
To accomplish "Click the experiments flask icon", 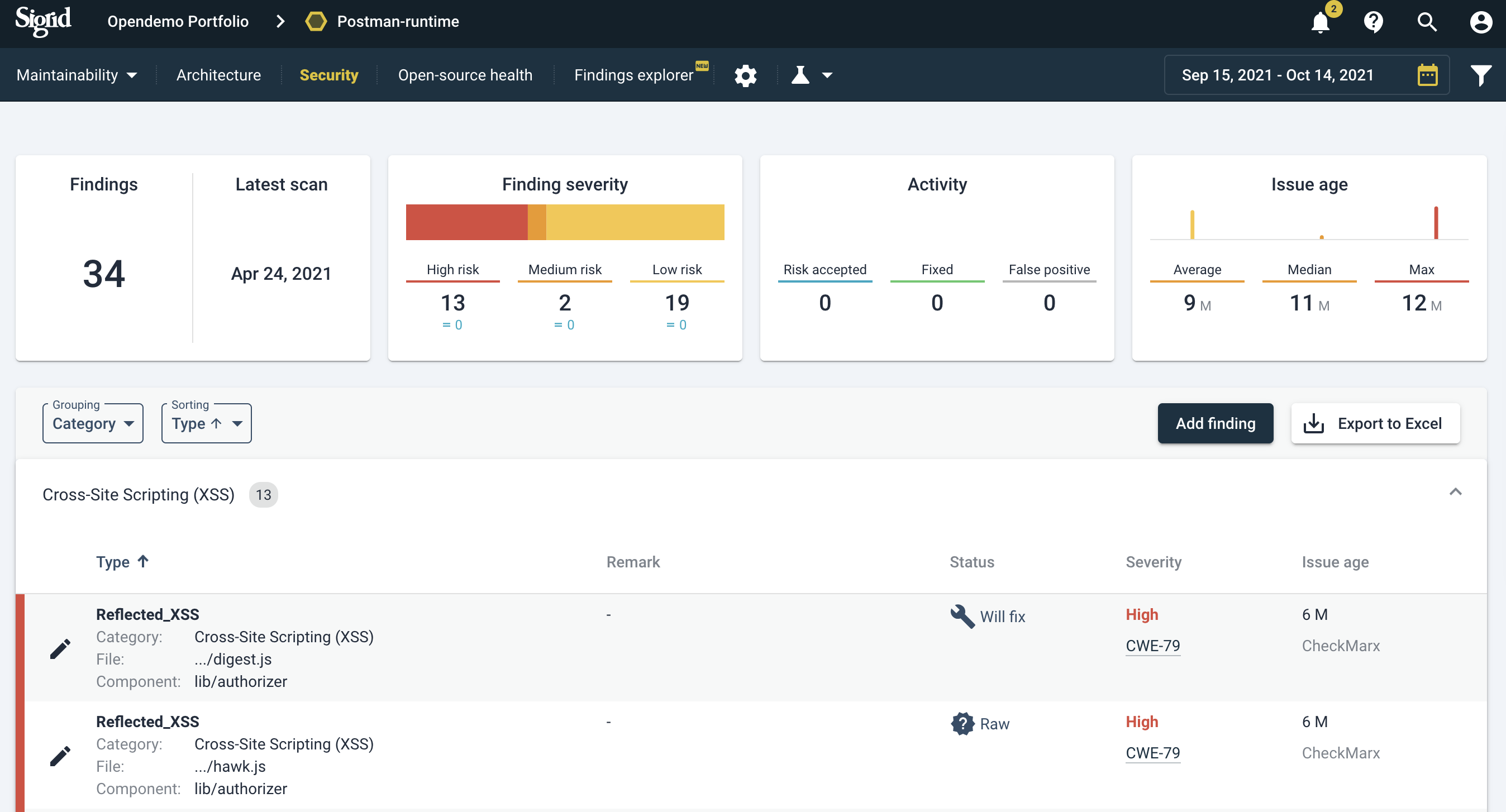I will point(800,75).
